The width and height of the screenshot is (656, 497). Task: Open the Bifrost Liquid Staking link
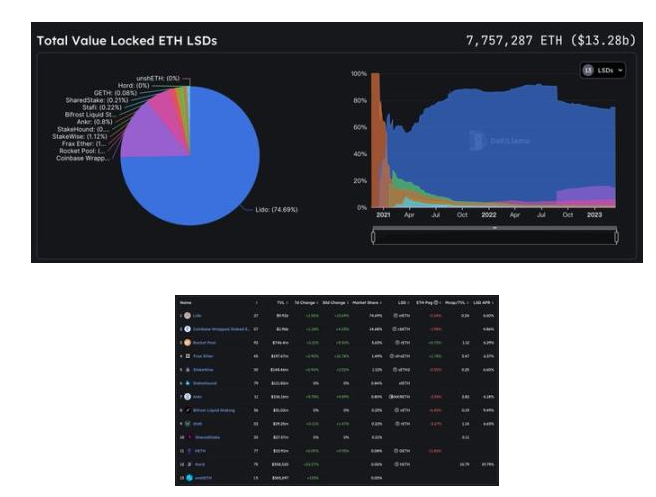point(214,410)
